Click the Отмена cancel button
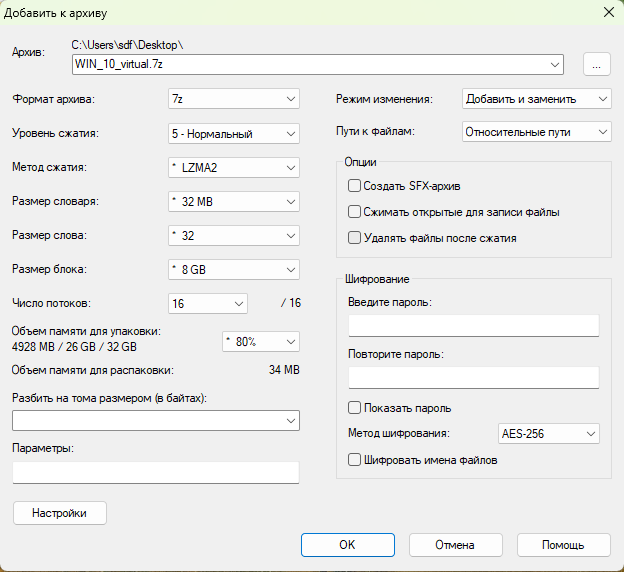The image size is (624, 572). (455, 545)
